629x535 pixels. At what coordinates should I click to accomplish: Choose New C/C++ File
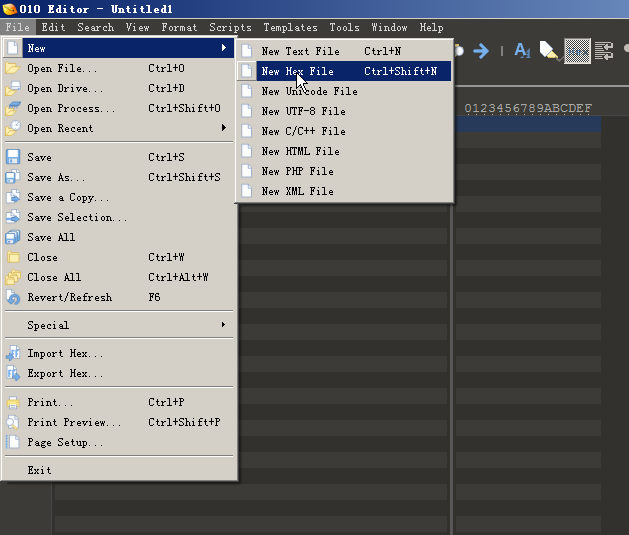pos(345,131)
